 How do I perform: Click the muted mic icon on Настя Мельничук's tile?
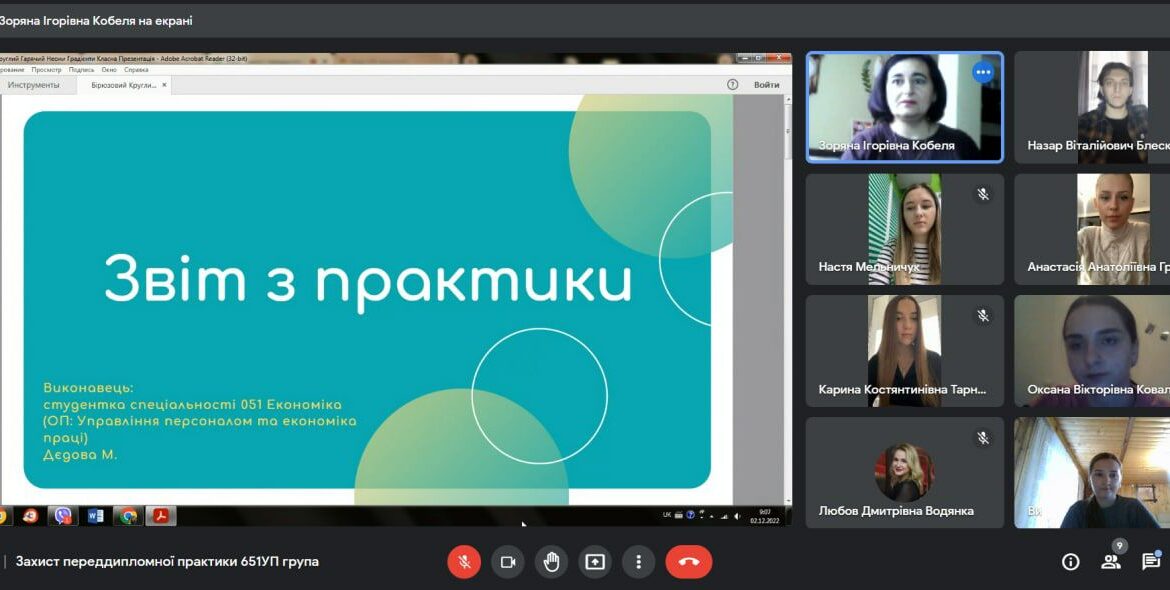click(983, 194)
